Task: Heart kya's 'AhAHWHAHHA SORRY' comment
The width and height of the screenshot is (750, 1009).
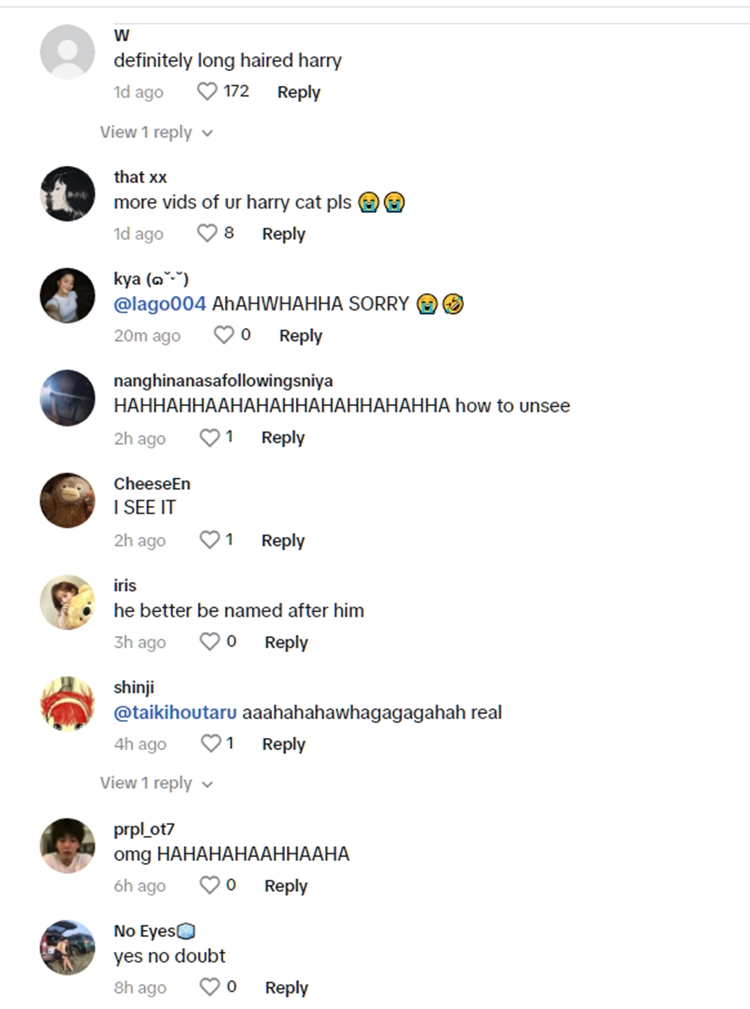Action: 225,336
